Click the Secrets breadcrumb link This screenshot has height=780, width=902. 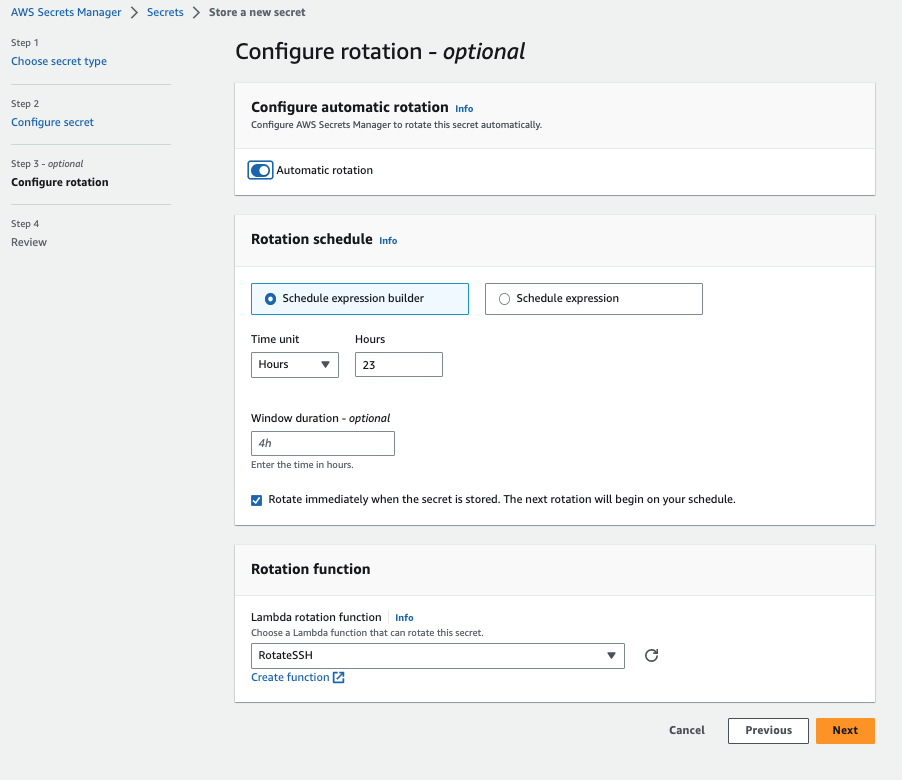(165, 13)
